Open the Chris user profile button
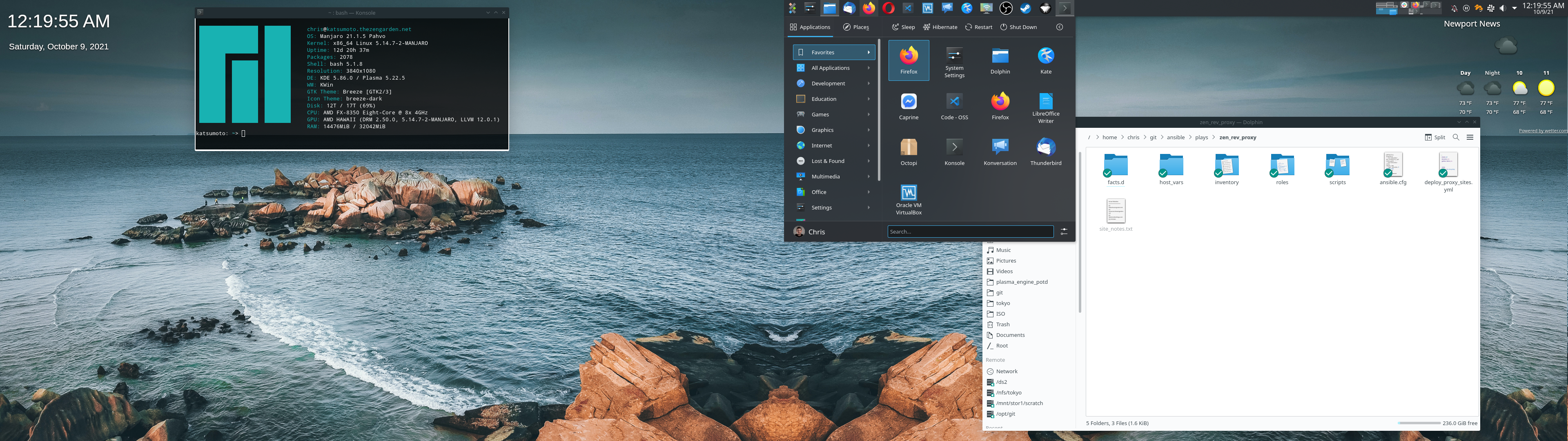The image size is (1568, 441). pos(810,232)
